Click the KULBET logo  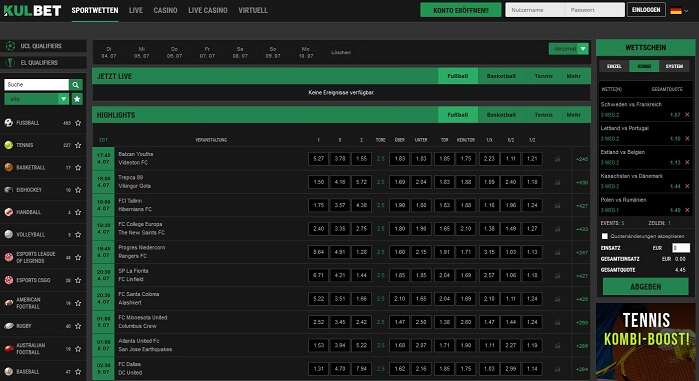tap(32, 10)
